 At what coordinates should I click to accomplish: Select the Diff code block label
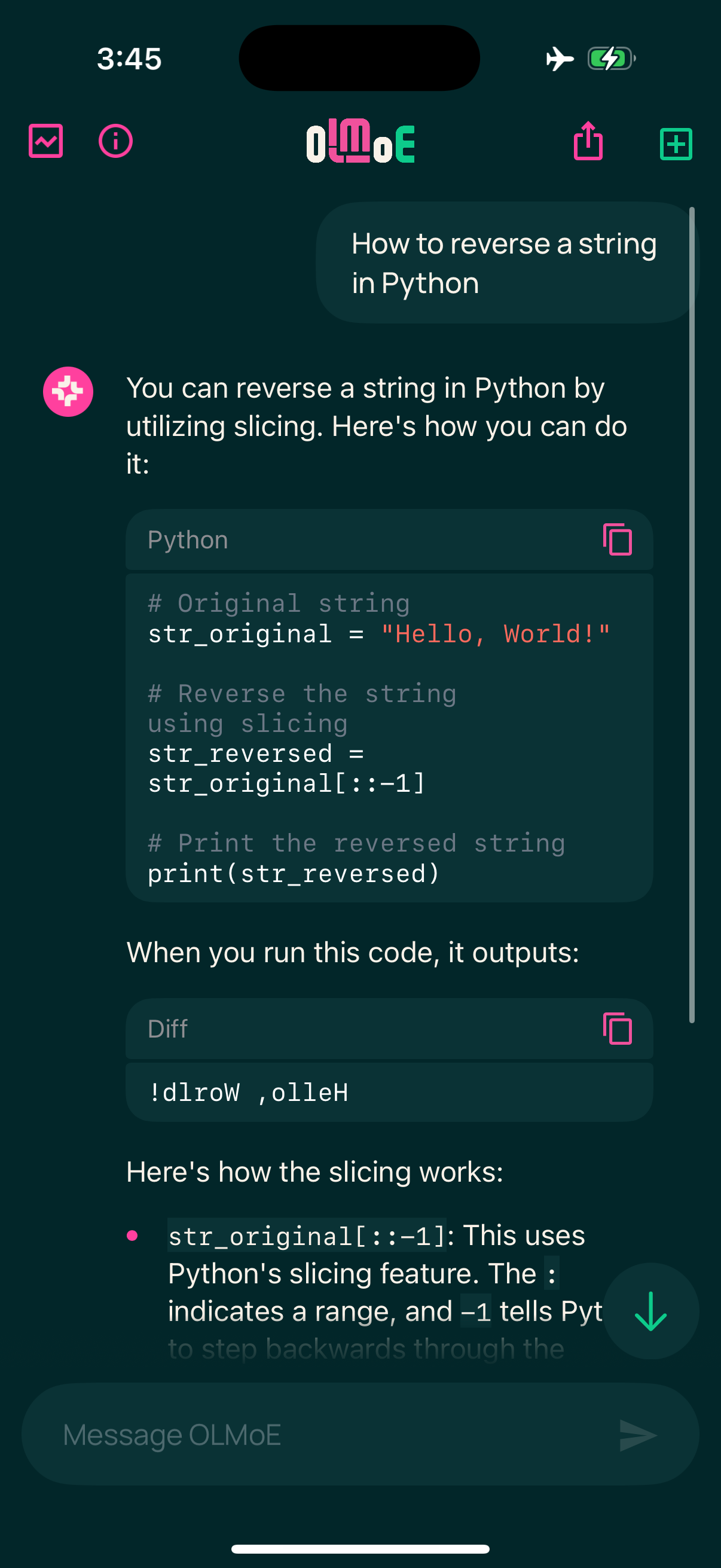(167, 1029)
